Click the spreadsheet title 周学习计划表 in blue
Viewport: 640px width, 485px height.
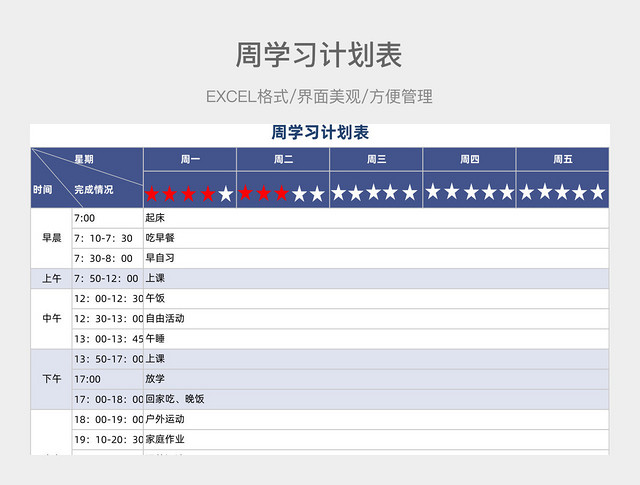coord(320,133)
